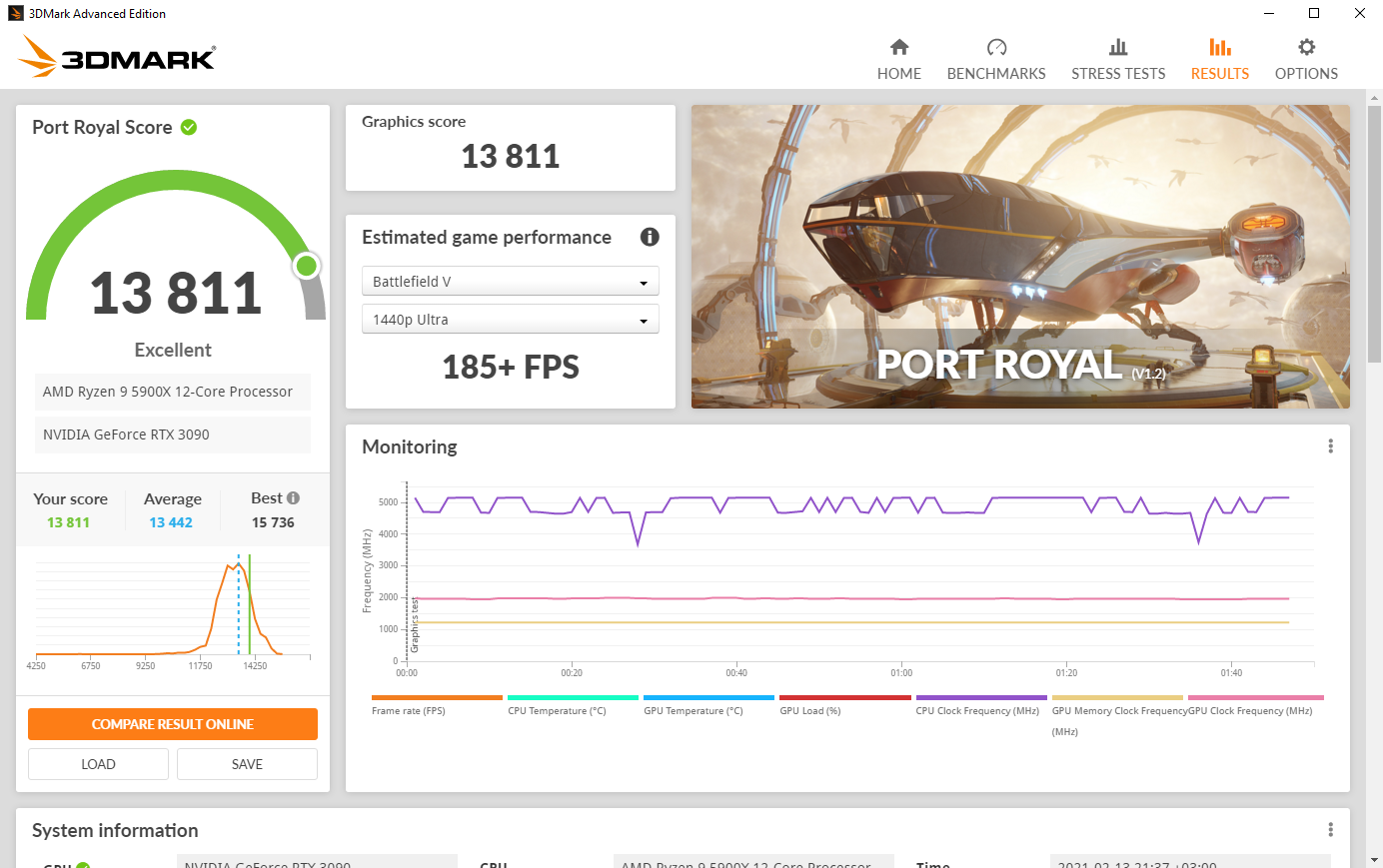Click scrollbar down arrow
Viewport: 1383px width, 868px height.
(1375, 859)
